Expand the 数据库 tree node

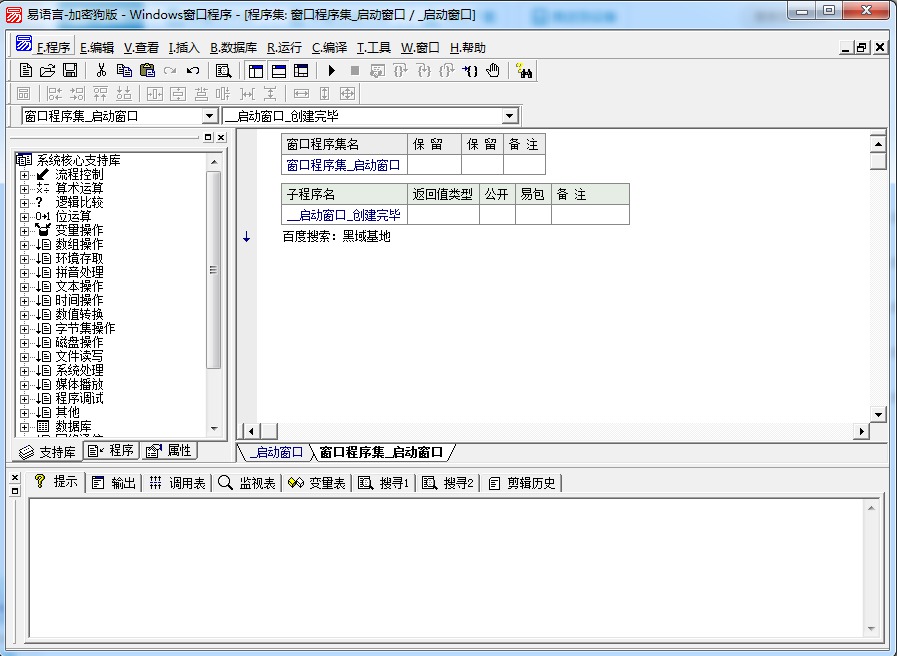point(25,427)
